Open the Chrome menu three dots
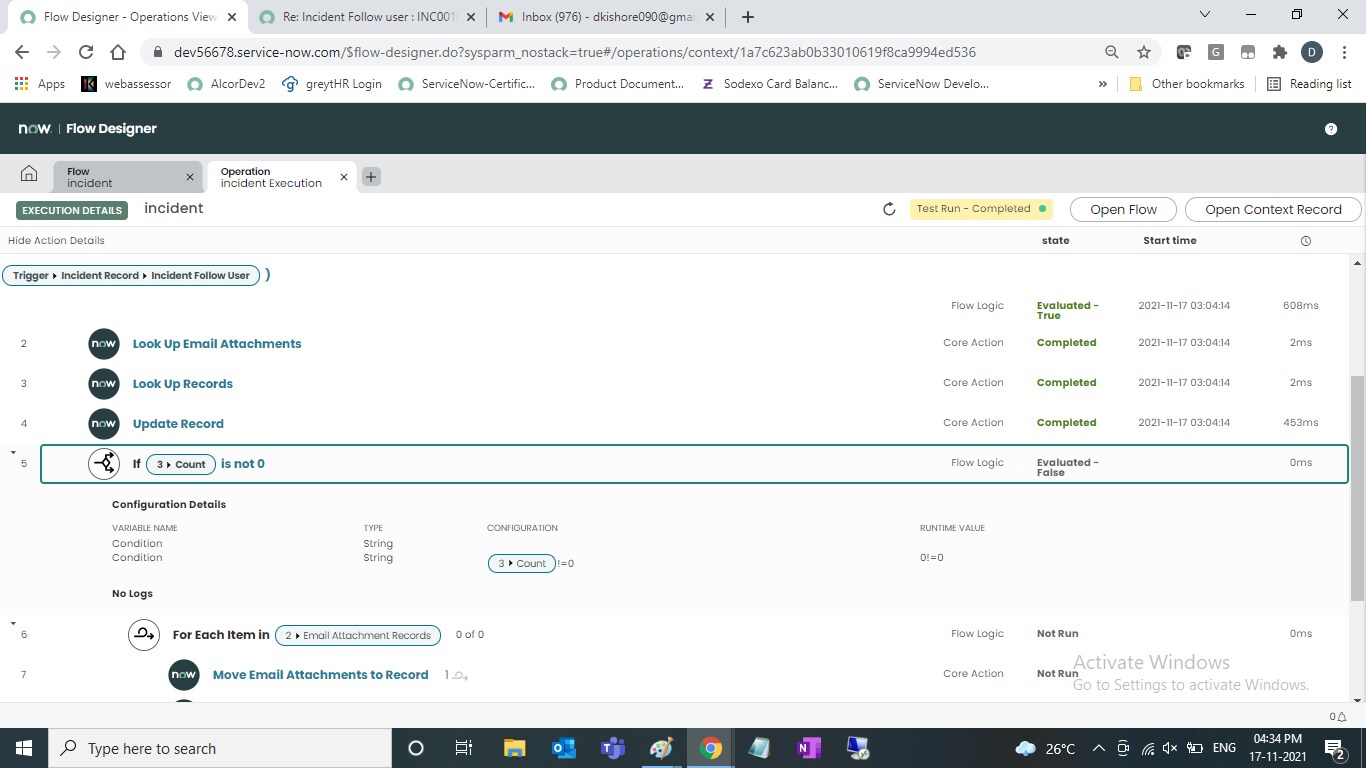 coord(1343,52)
